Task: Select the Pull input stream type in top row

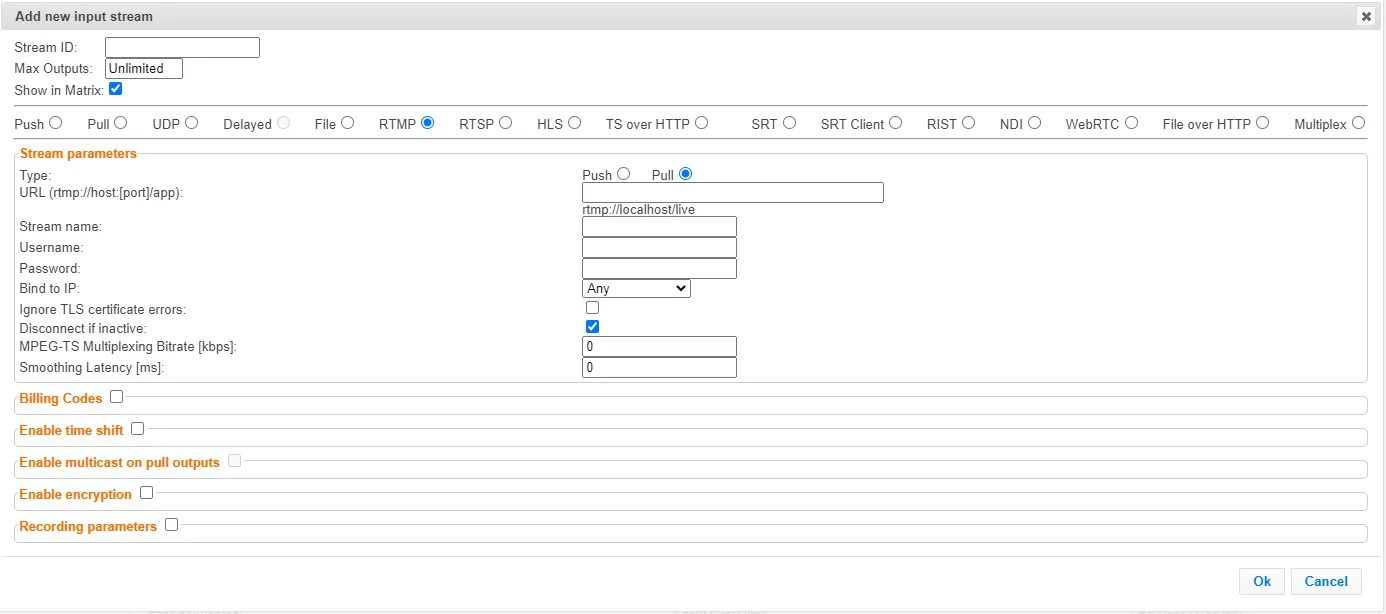Action: [x=120, y=123]
